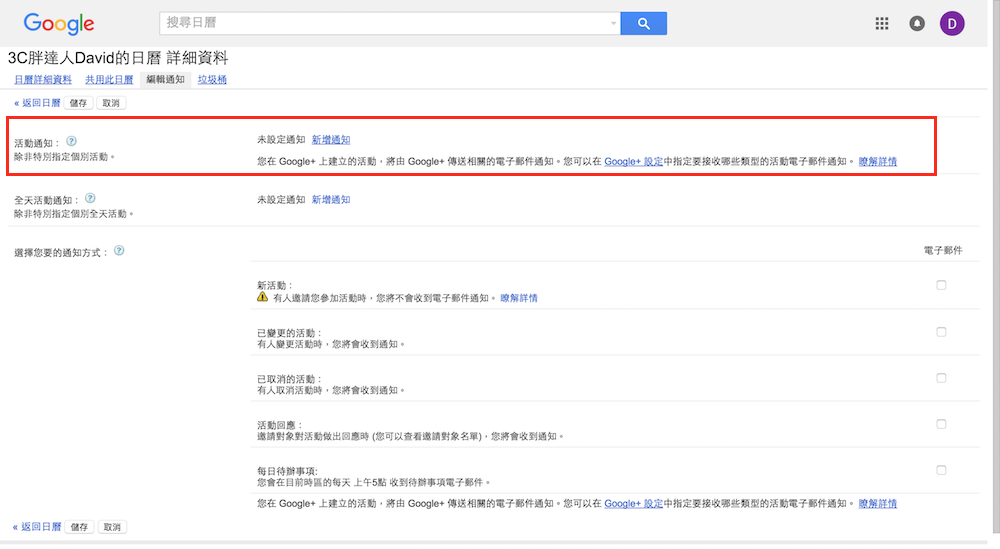Switch to the 共用此日曆 tab
Image resolution: width=1000 pixels, height=549 pixels.
(x=109, y=80)
